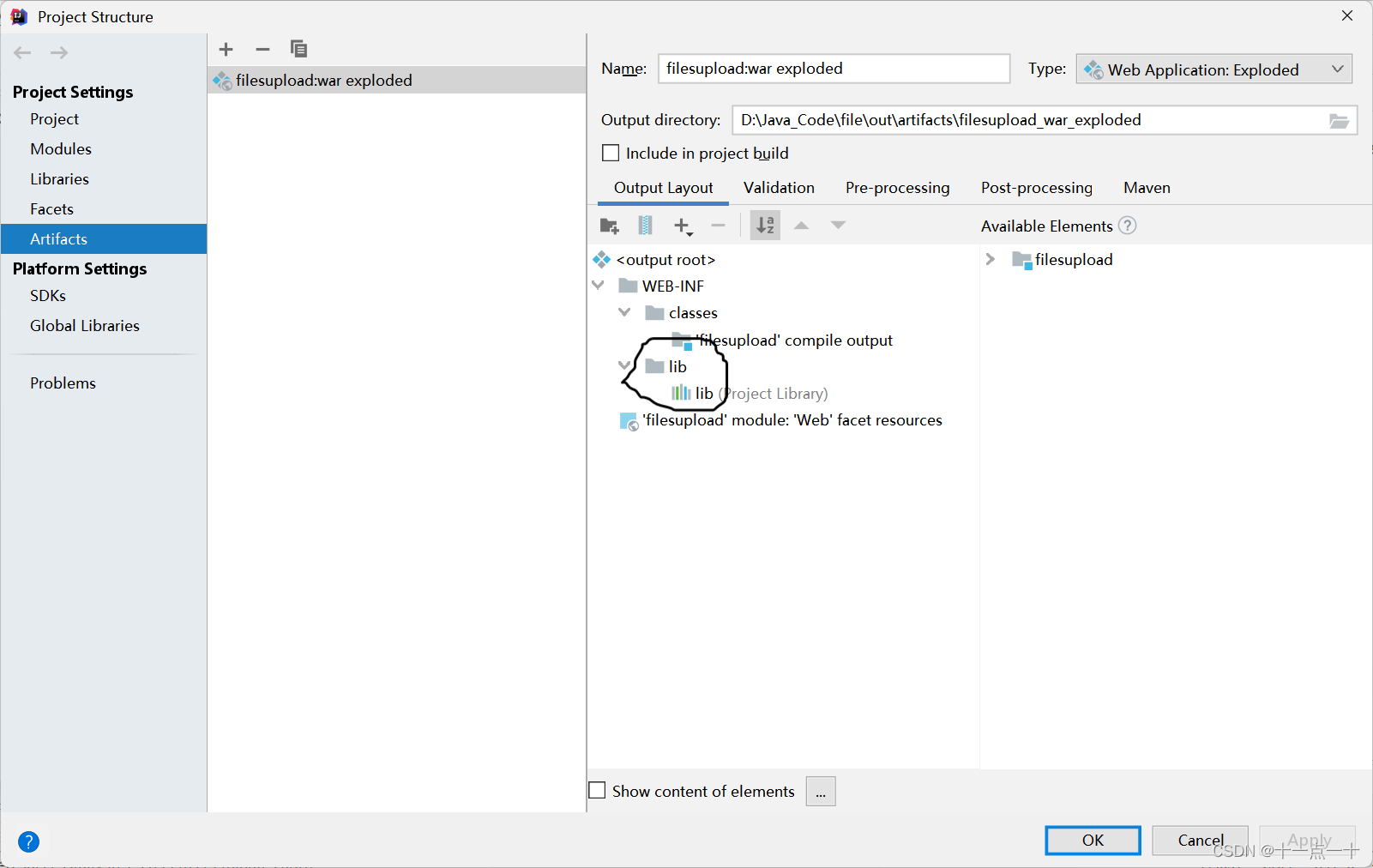
Task: Click the Cancel button
Action: point(1199,841)
